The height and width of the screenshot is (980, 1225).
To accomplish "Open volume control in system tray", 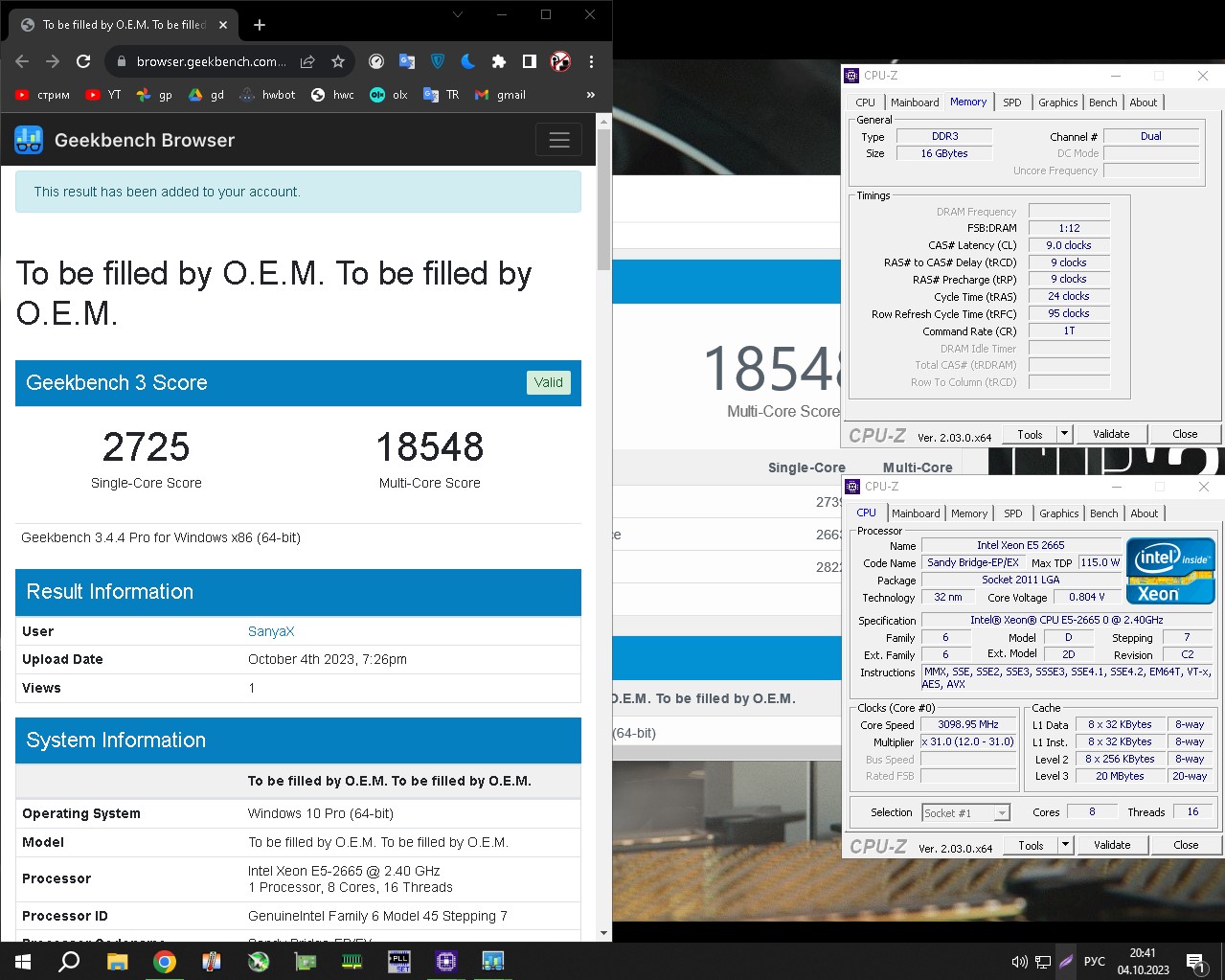I will 1019,961.
